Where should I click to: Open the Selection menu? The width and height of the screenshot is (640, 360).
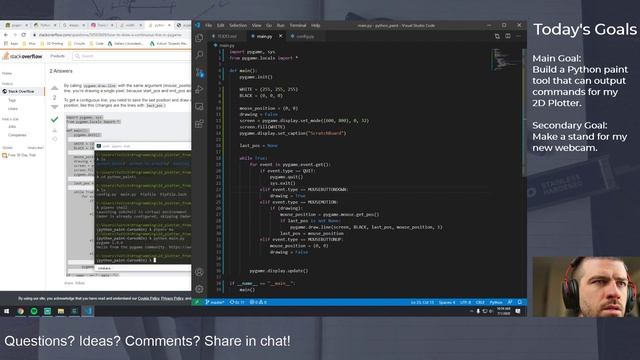pos(238,25)
